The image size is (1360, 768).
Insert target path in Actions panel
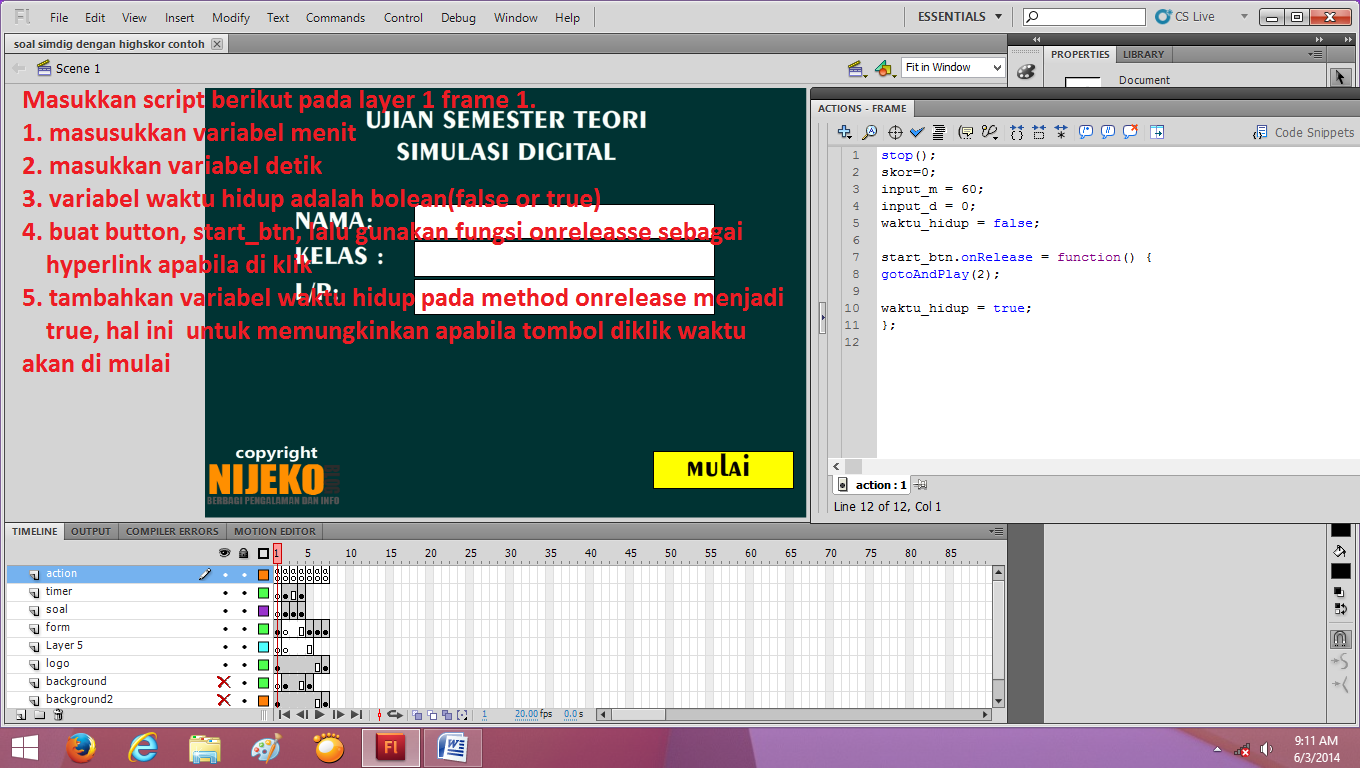(x=895, y=131)
